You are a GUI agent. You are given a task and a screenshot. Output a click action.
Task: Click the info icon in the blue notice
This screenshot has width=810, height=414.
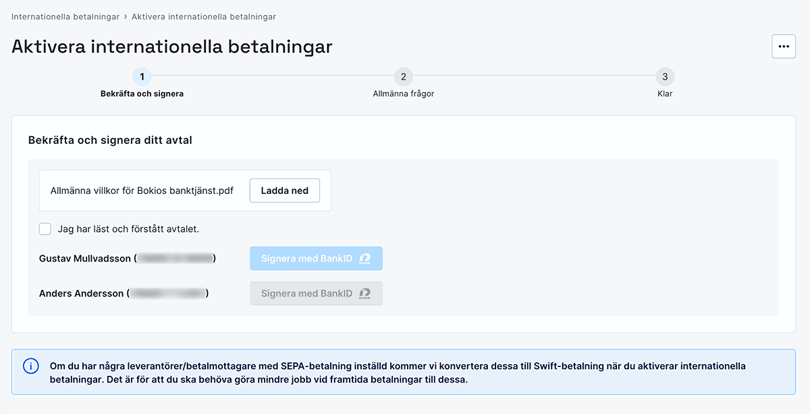30,366
